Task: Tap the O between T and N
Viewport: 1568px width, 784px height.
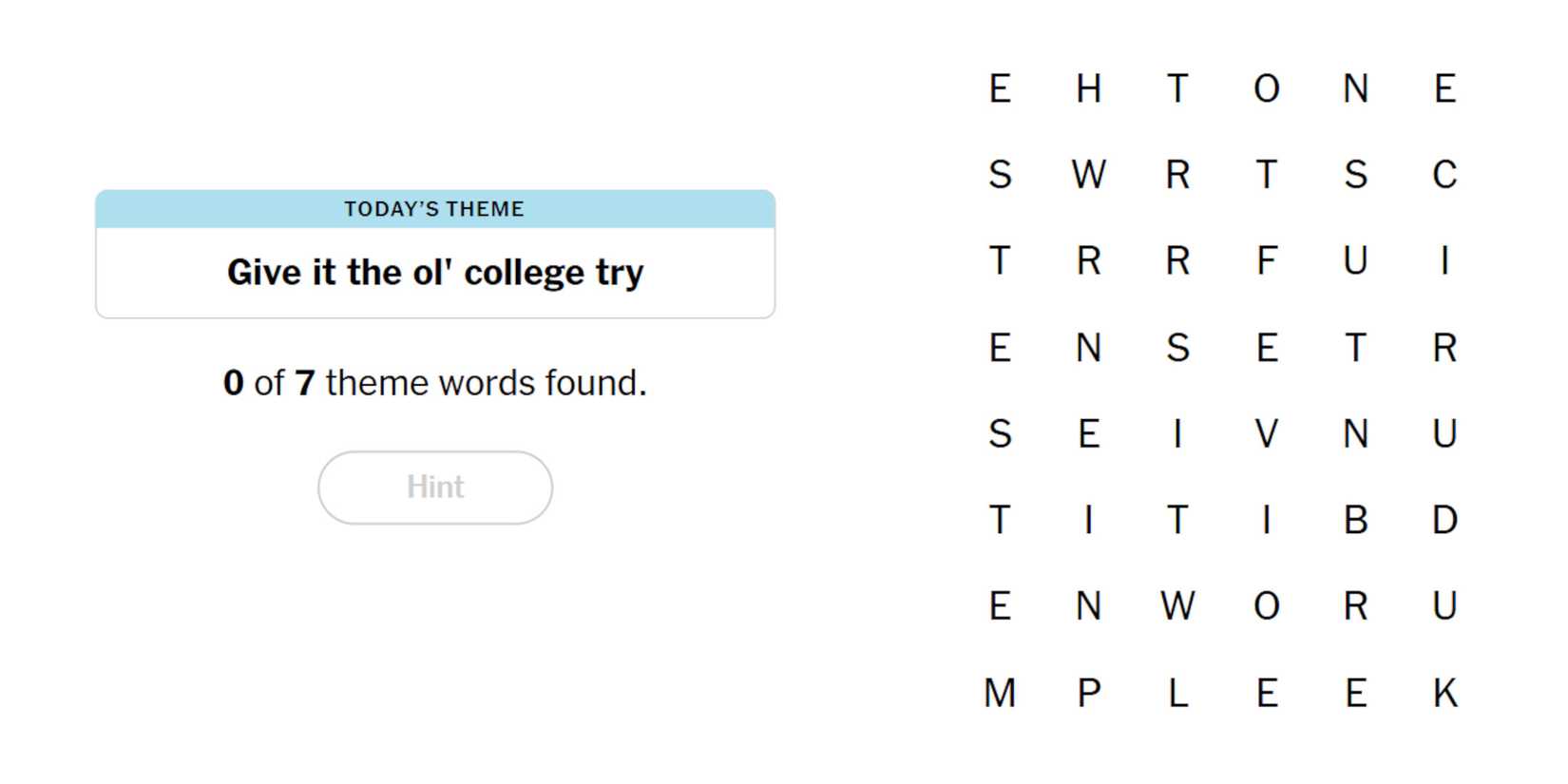Action: [x=1267, y=89]
